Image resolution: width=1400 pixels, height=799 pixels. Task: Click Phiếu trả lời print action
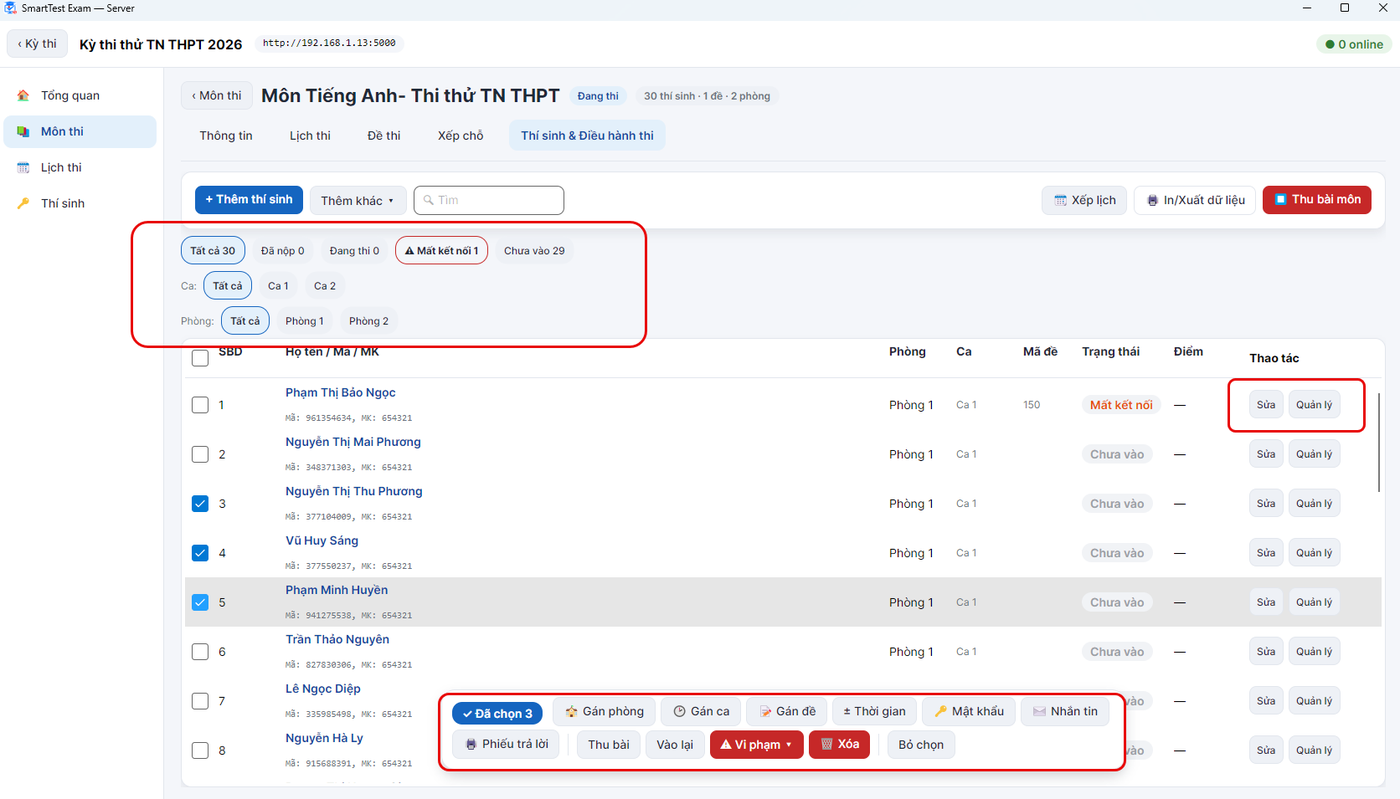[506, 745]
